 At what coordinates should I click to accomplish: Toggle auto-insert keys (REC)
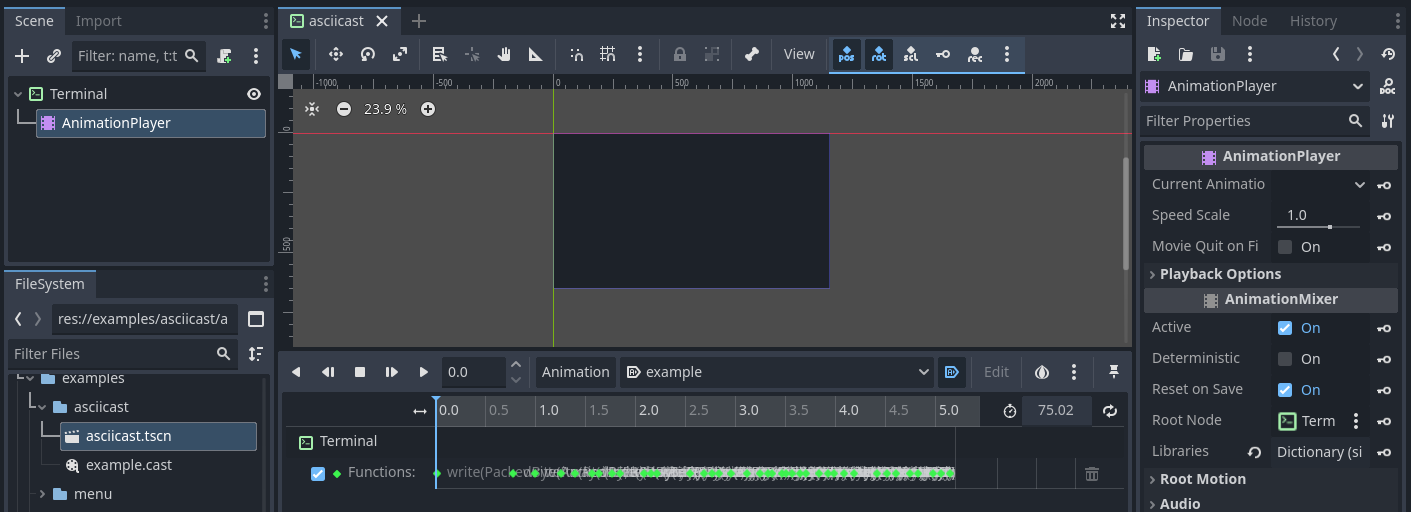click(x=975, y=54)
